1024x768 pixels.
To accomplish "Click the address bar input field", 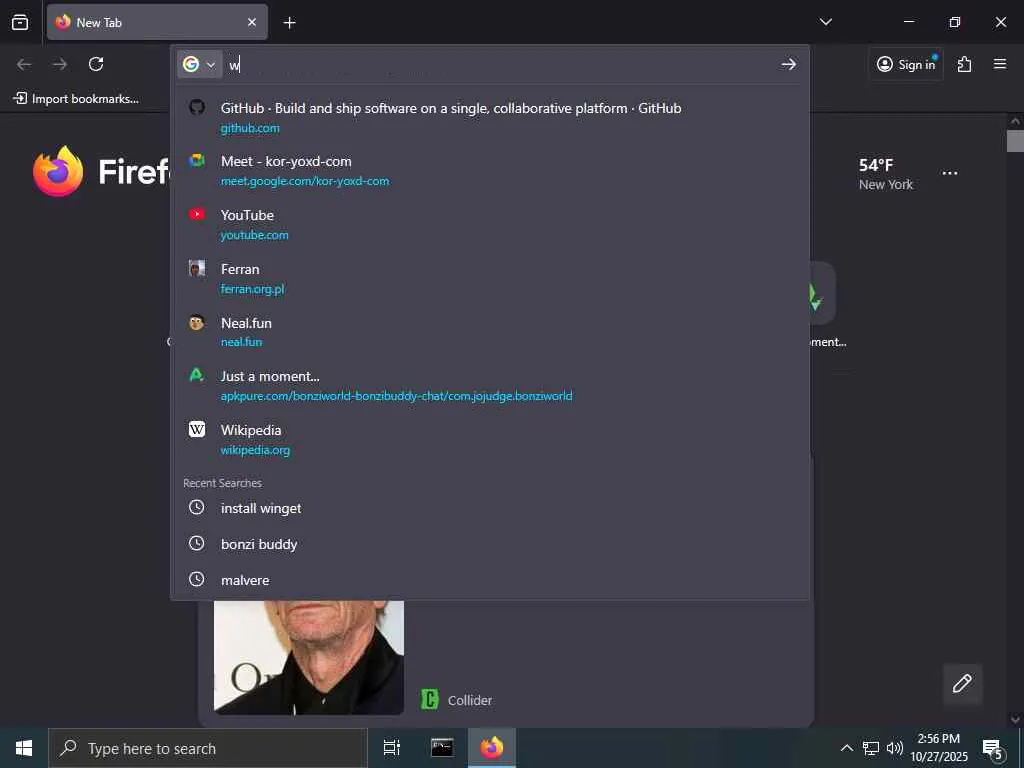I will [x=500, y=64].
